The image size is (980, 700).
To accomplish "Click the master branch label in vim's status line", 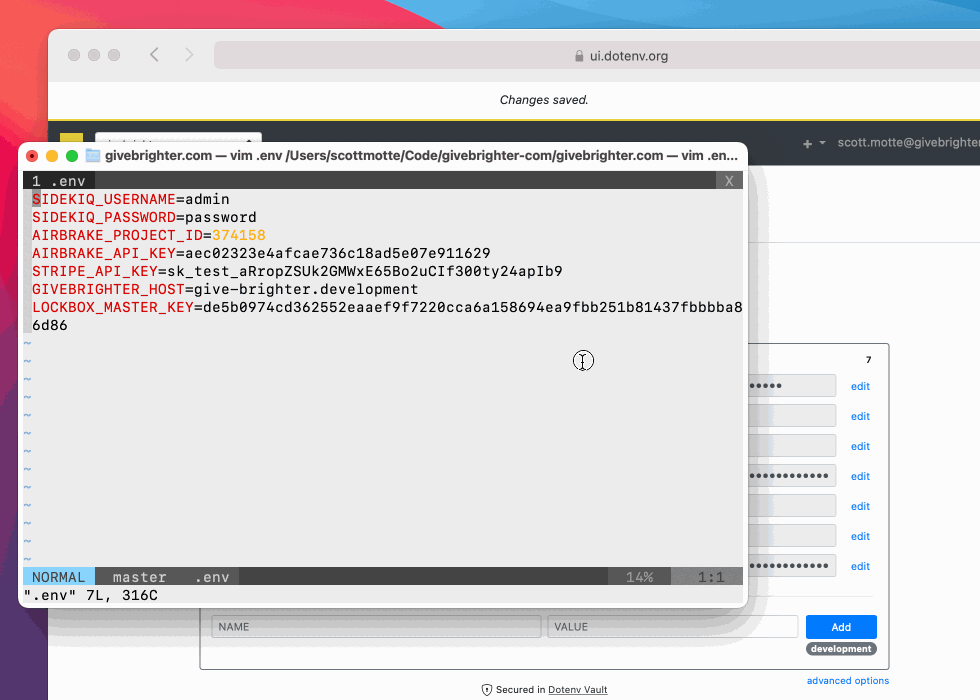I will pyautogui.click(x=139, y=577).
